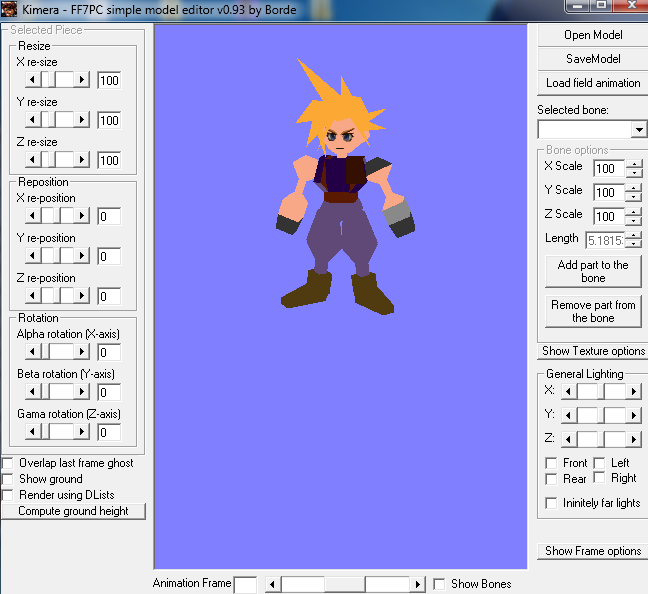Click the X re-size value field
The width and height of the screenshot is (648, 594).
coord(110,80)
